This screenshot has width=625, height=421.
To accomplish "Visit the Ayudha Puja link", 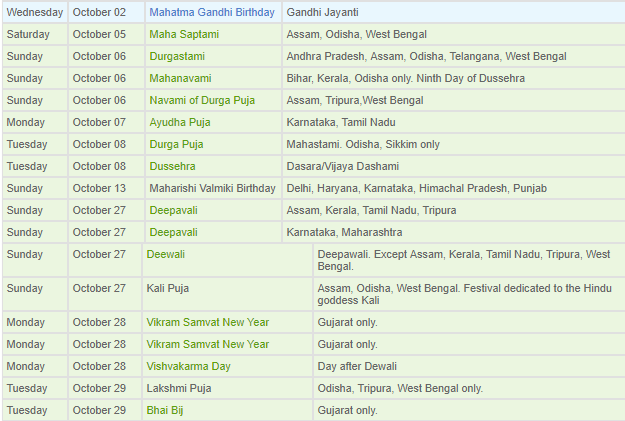I will pyautogui.click(x=180, y=122).
